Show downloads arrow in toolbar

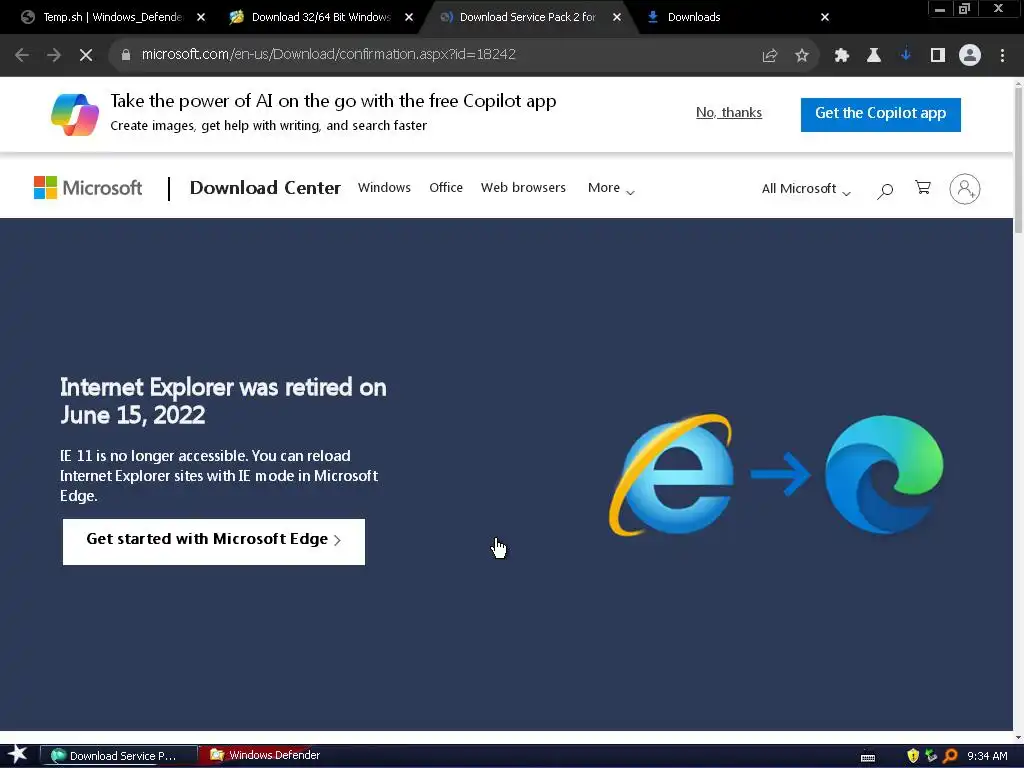coord(906,56)
